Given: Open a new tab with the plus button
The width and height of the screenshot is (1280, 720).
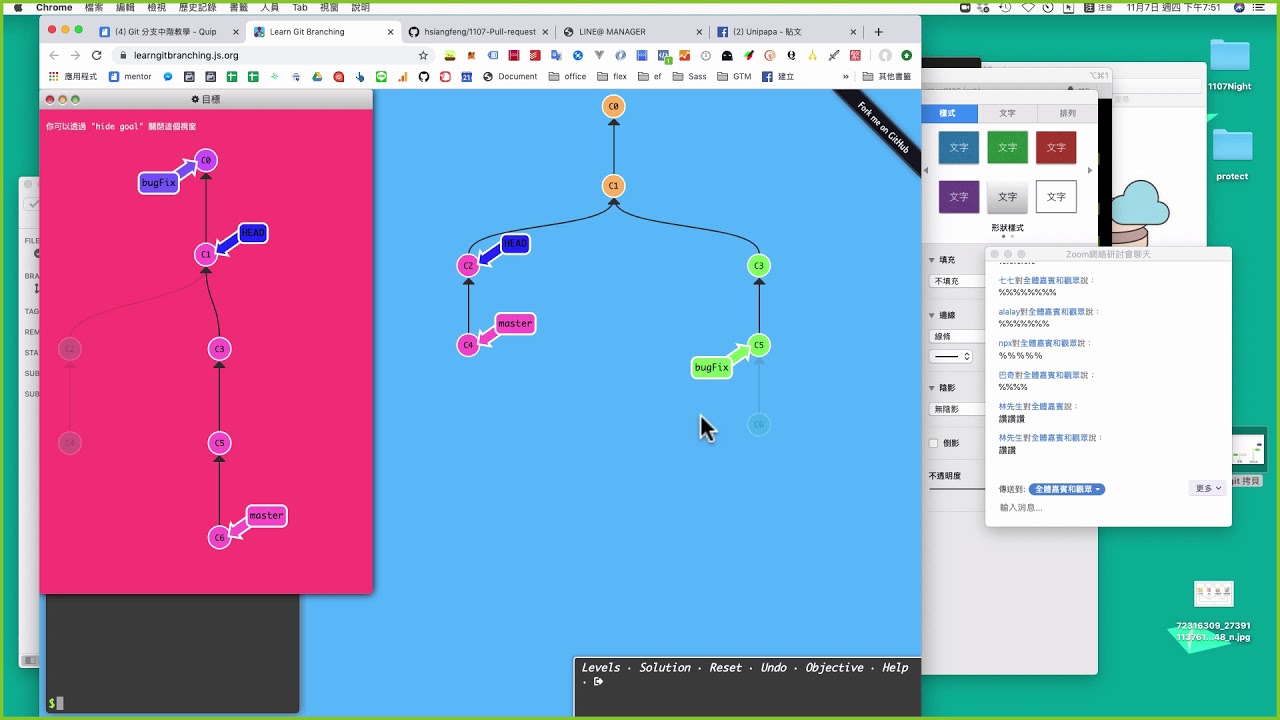Looking at the screenshot, I should 879,32.
